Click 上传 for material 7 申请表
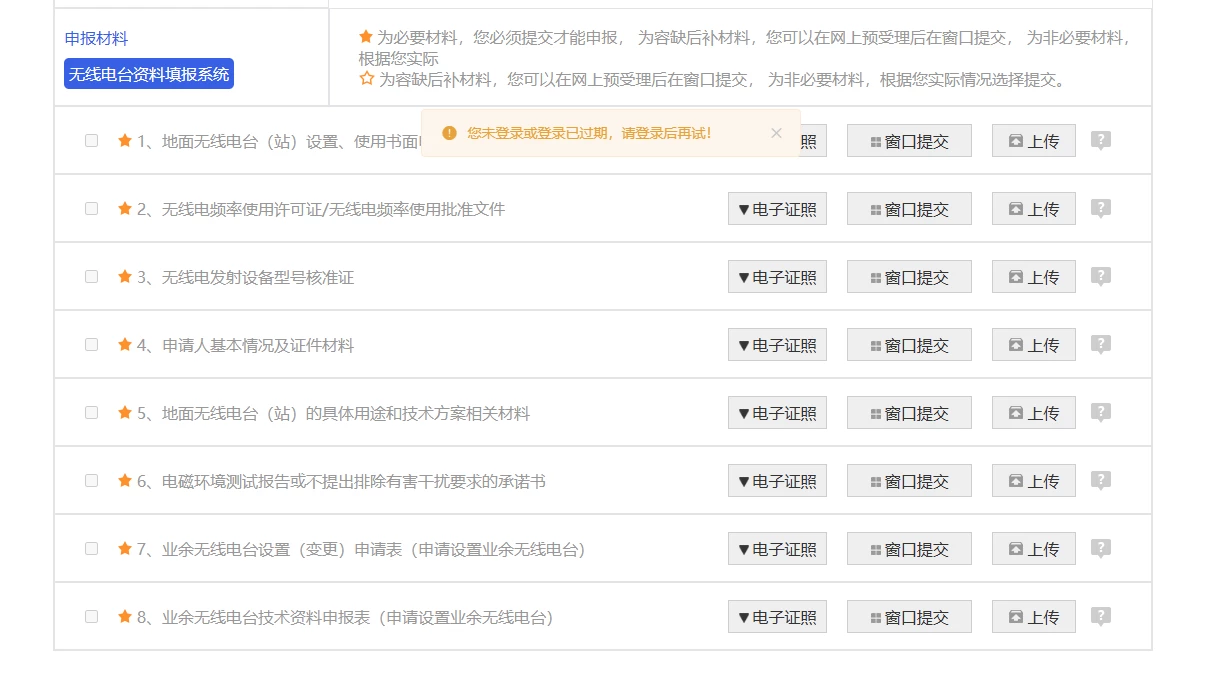Viewport: 1228px width, 685px height. (1033, 548)
